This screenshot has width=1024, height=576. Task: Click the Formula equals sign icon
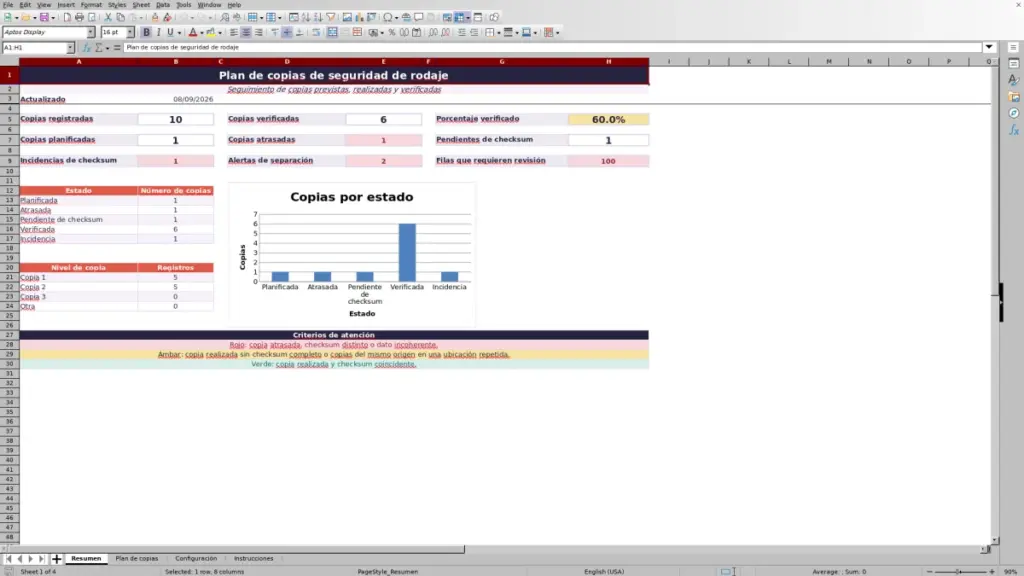point(117,48)
